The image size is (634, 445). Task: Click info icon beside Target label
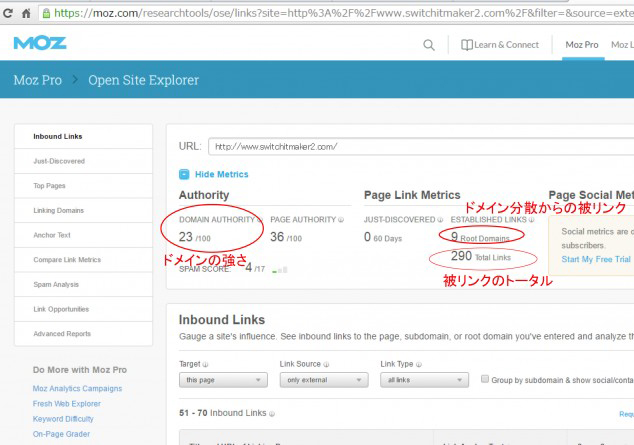pos(205,364)
